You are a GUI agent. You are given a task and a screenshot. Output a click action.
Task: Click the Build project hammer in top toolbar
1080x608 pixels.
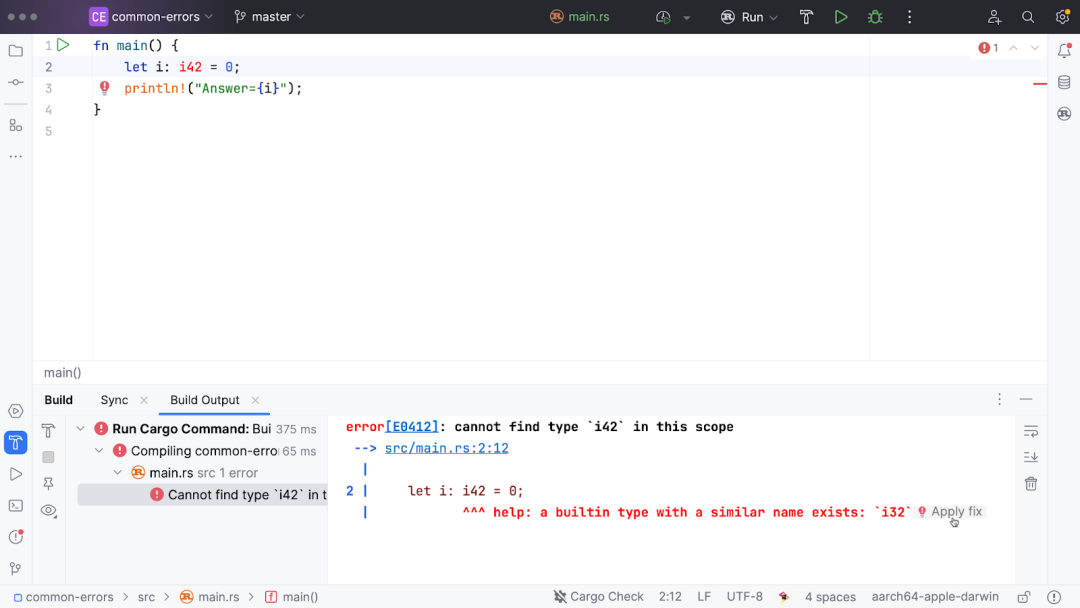tap(807, 17)
